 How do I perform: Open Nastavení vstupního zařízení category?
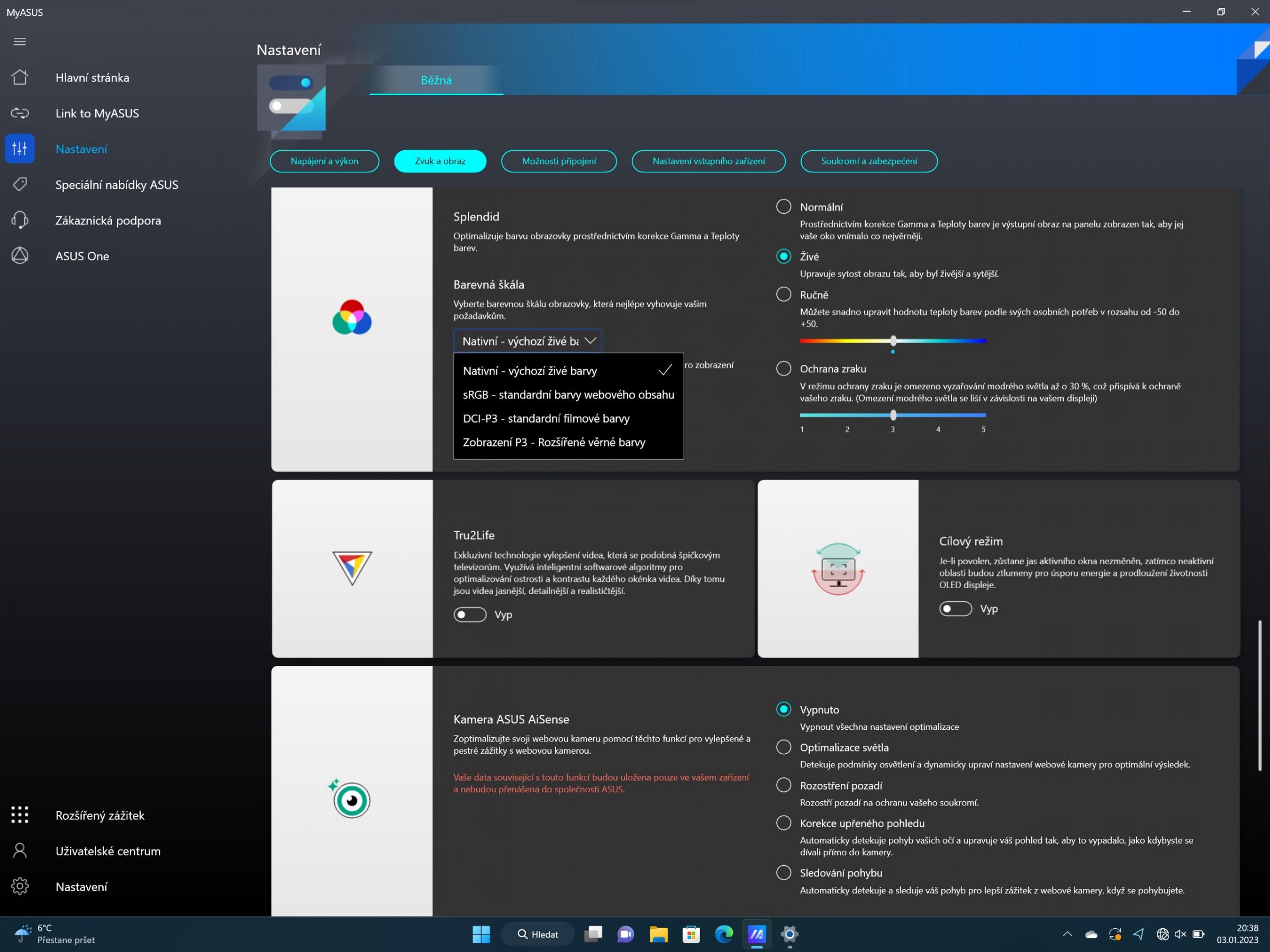(x=709, y=161)
